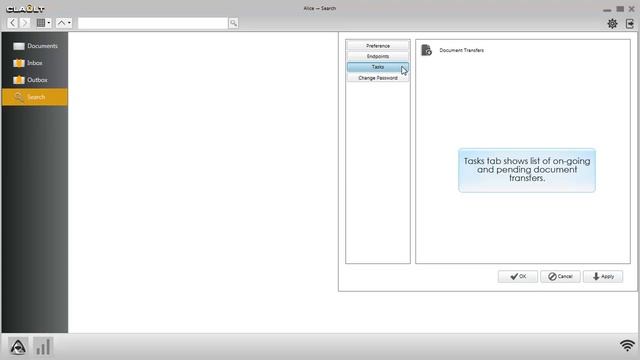
Task: Open Documents in the sidebar
Action: pos(35,46)
